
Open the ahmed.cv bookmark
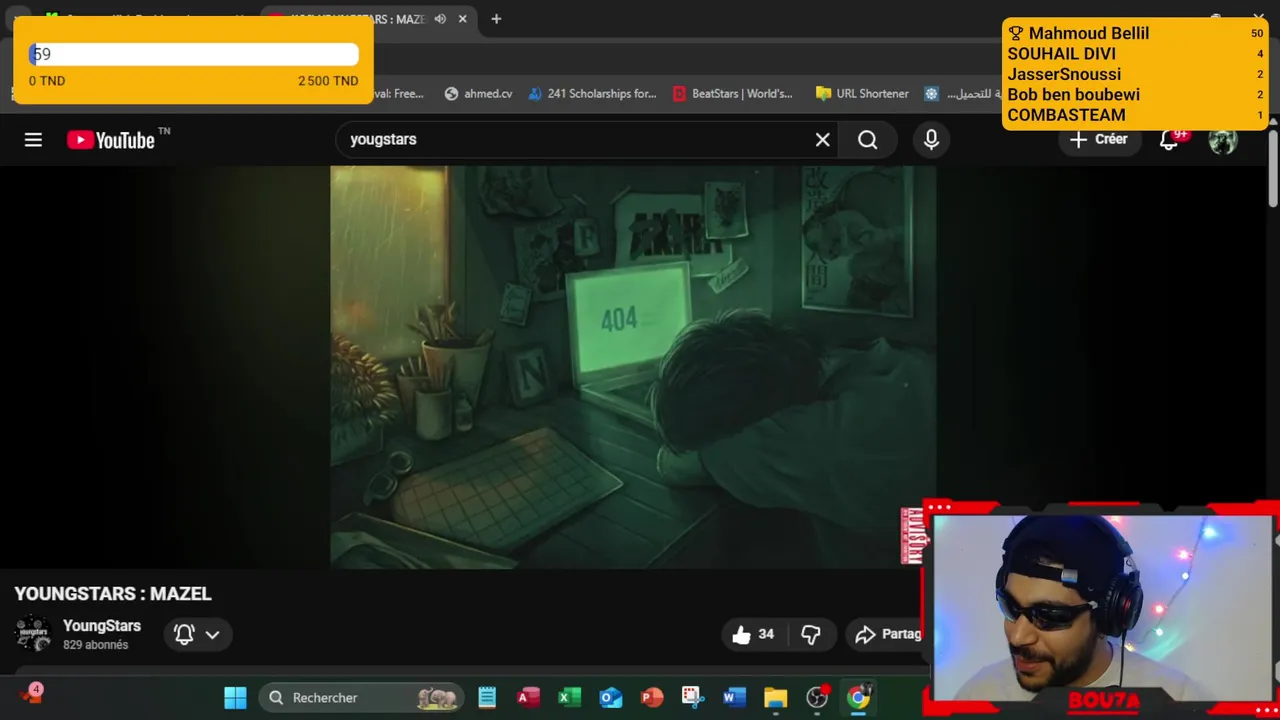pos(478,94)
